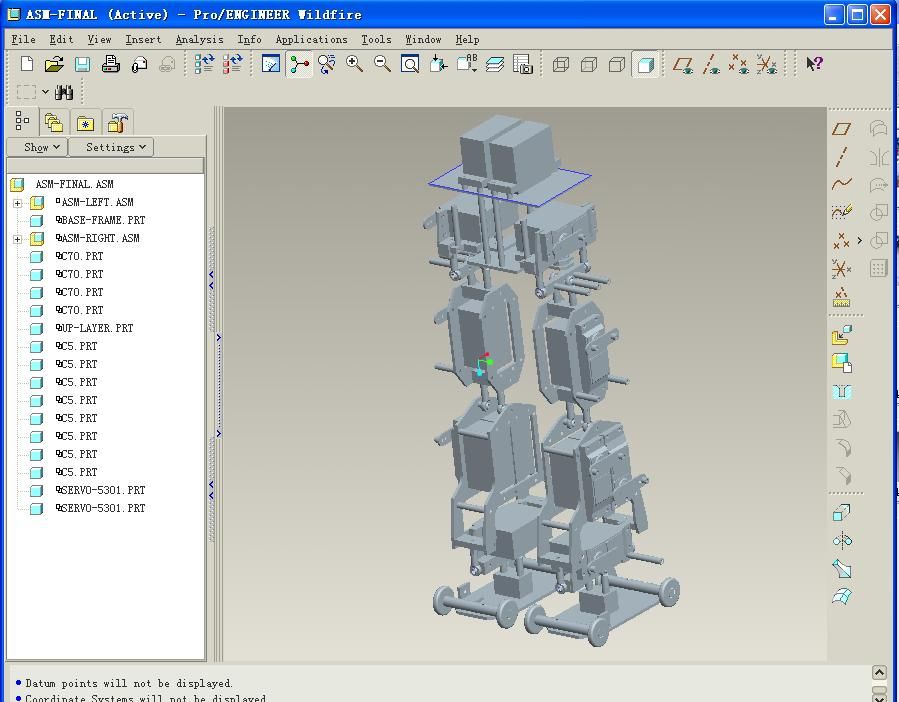Switch to the Favorites navigator tab

pyautogui.click(x=85, y=122)
